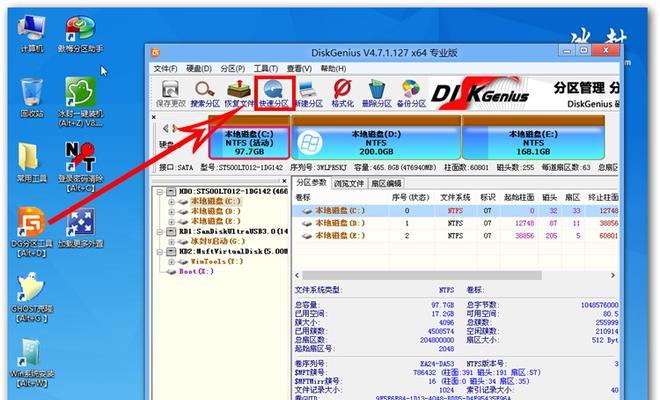Screen dimensions: 660x400
Task: Select the DG分区工具 desktop shortcut
Action: pyautogui.click(x=32, y=232)
